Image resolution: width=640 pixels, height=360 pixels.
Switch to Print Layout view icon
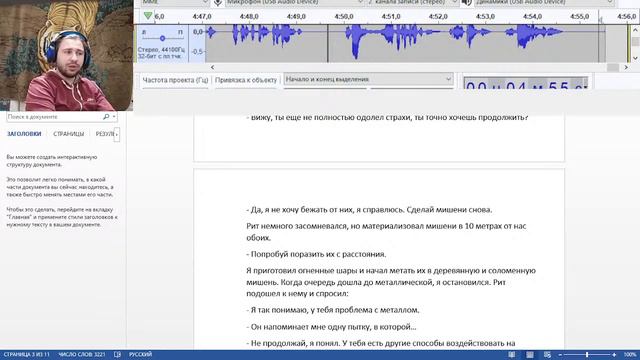coord(529,355)
